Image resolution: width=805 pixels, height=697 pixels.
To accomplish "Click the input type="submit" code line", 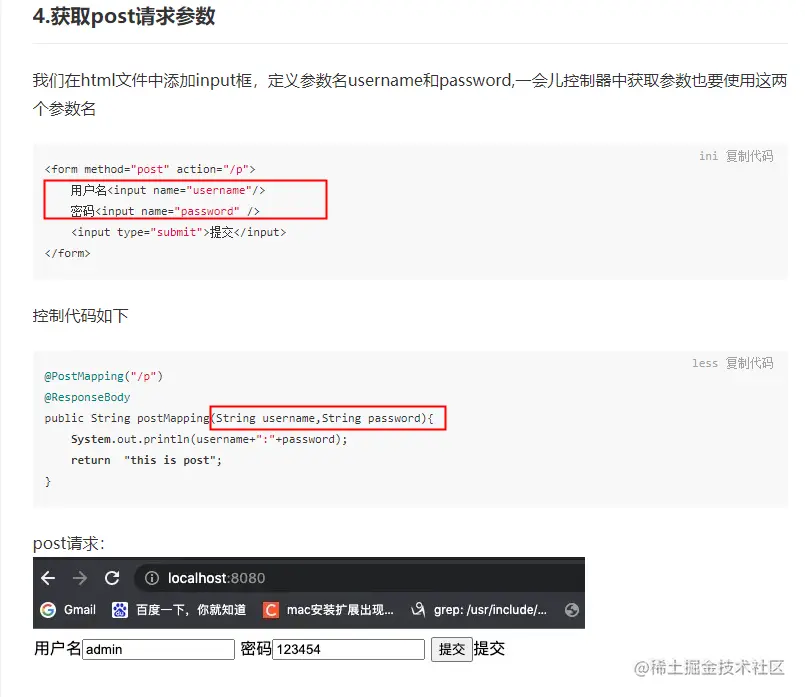I will point(179,232).
